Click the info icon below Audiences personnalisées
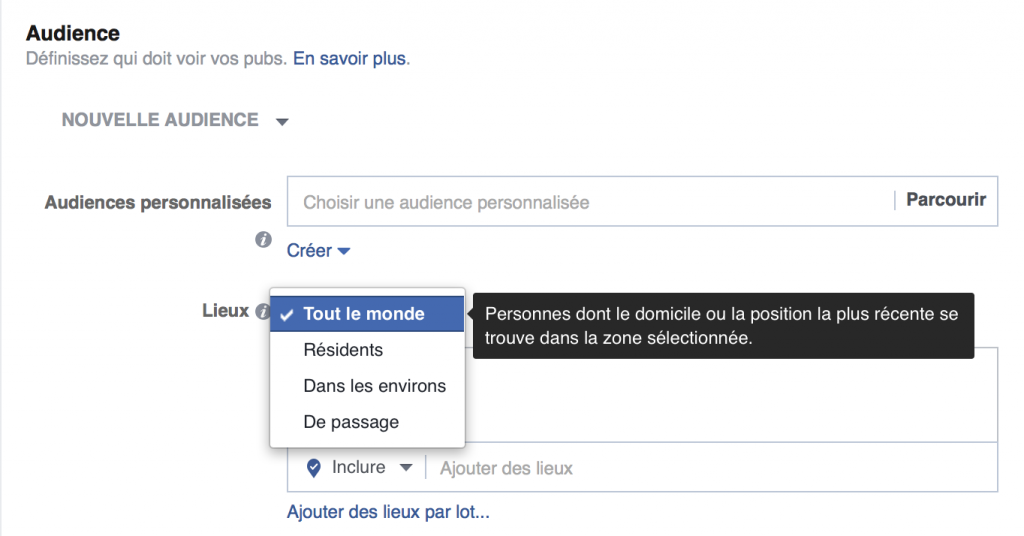This screenshot has height=536, width=1024. [x=263, y=240]
